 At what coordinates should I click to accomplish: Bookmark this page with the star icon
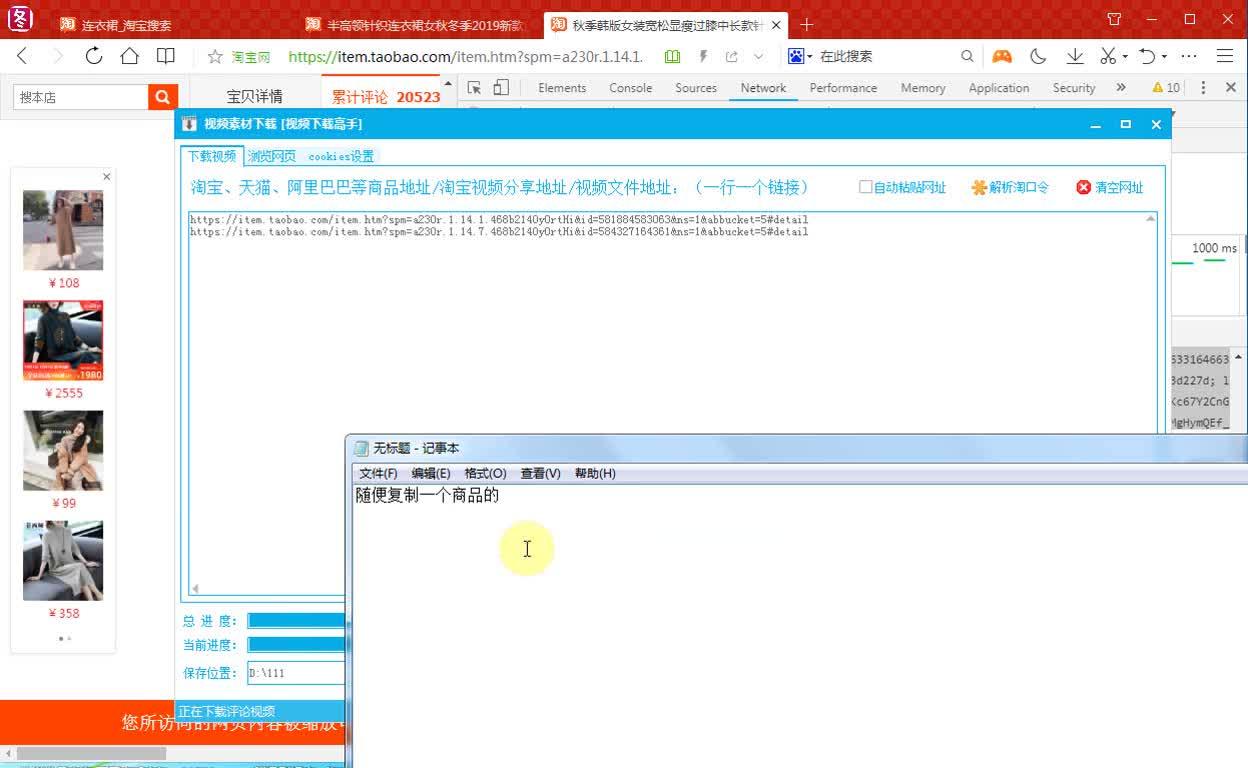(215, 57)
